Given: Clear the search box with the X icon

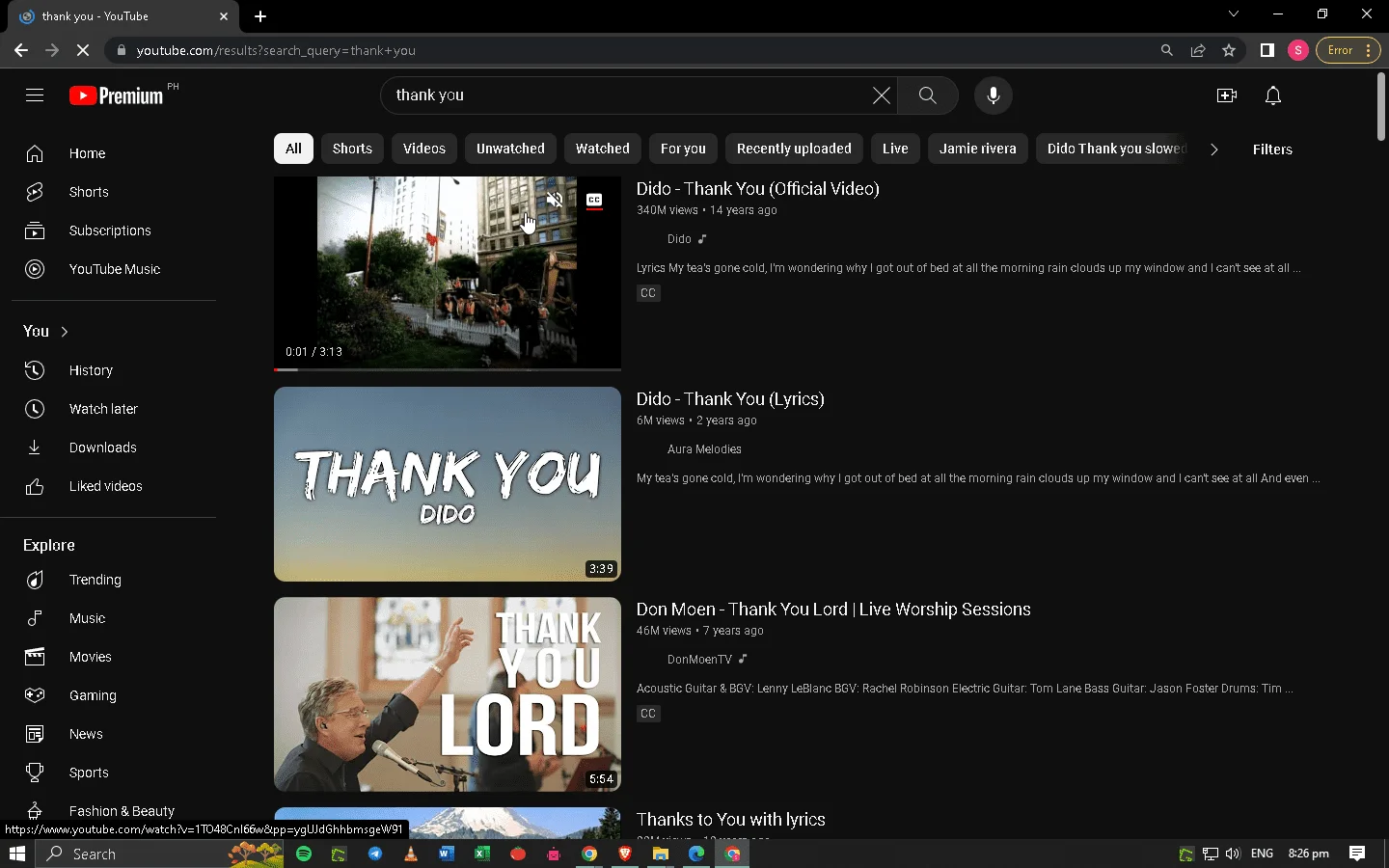Looking at the screenshot, I should [x=882, y=95].
